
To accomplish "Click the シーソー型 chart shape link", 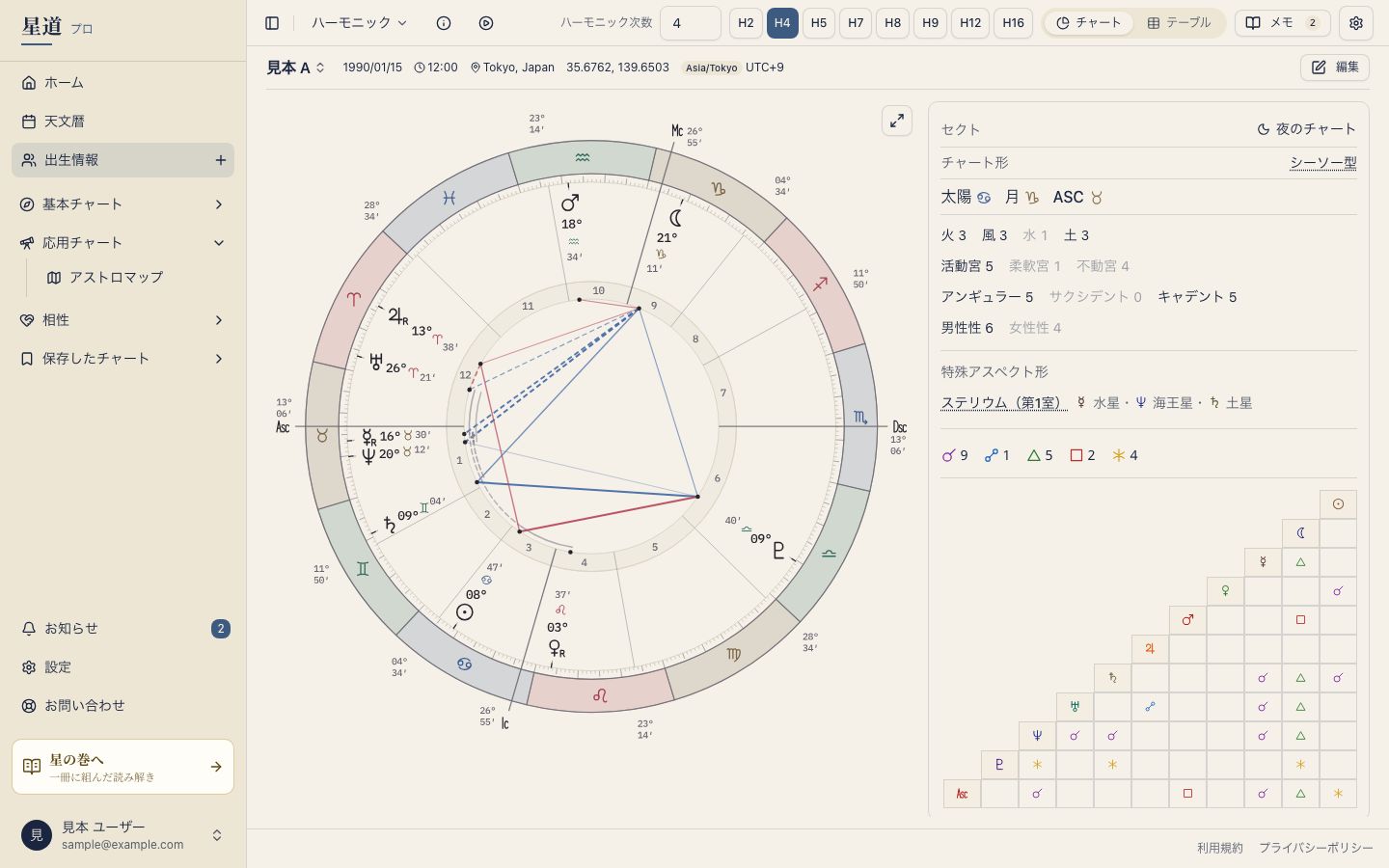I will [x=1323, y=163].
